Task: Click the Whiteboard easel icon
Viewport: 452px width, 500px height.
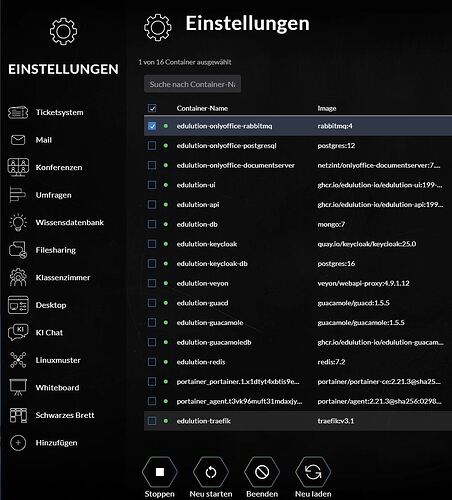Action: pyautogui.click(x=18, y=387)
